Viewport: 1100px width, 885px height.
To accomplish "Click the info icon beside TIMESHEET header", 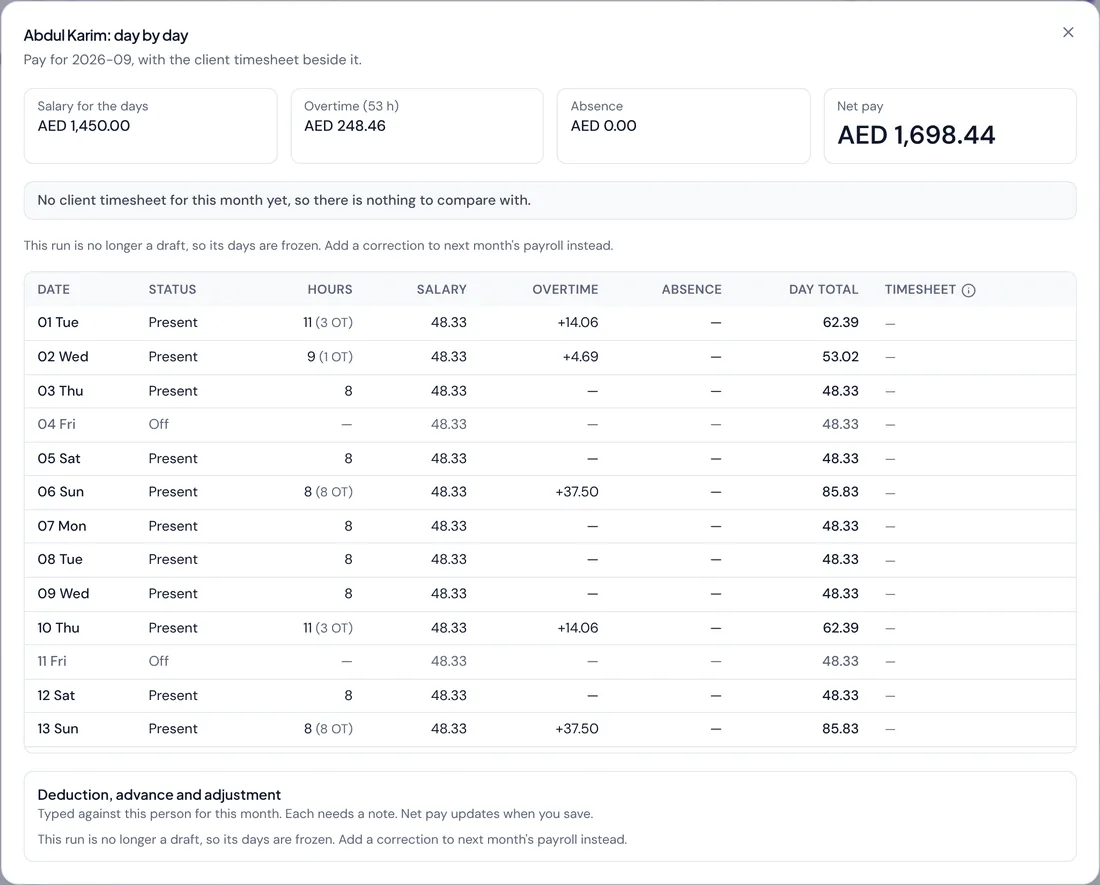I will pyautogui.click(x=968, y=290).
